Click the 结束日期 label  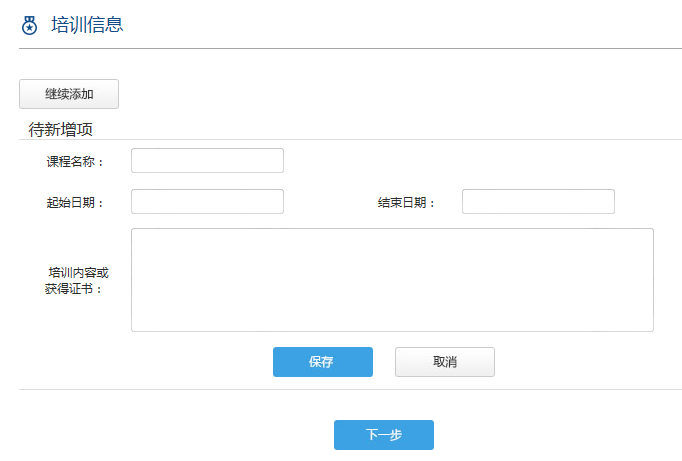click(x=406, y=203)
